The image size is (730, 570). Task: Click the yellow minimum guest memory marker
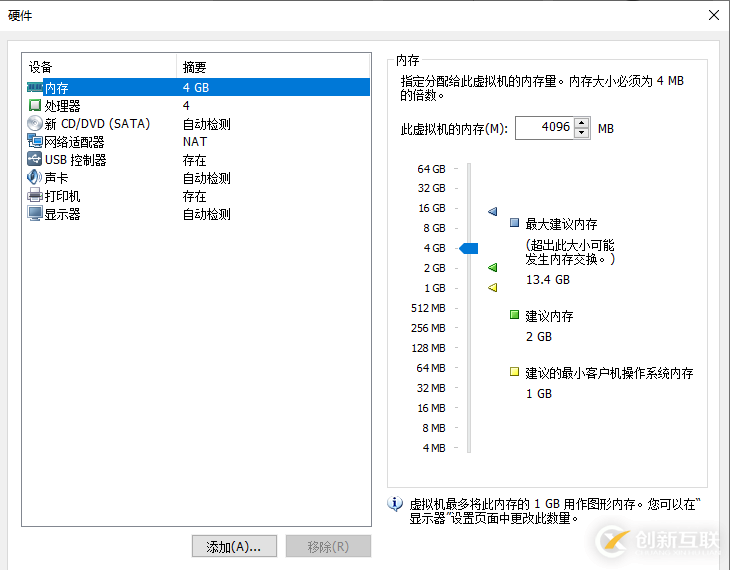pyautogui.click(x=493, y=287)
